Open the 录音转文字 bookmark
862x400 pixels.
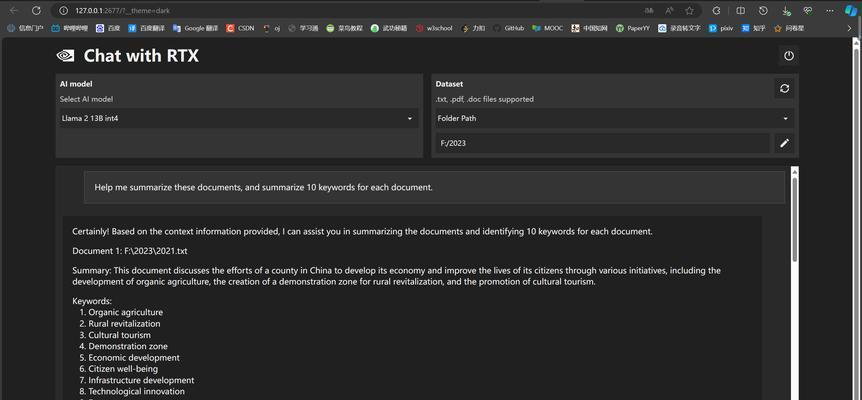pyautogui.click(x=679, y=28)
